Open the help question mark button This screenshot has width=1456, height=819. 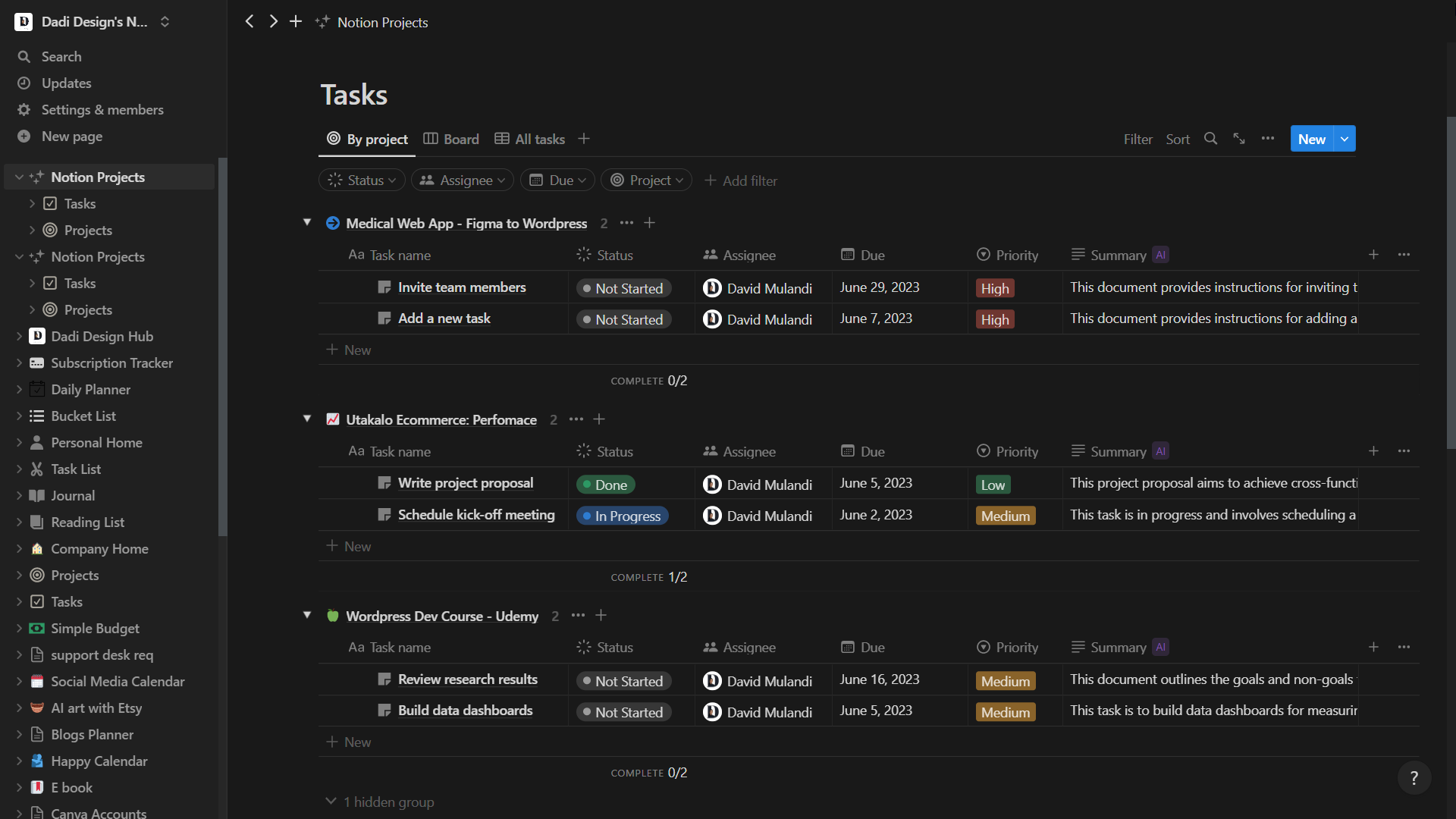pyautogui.click(x=1414, y=777)
